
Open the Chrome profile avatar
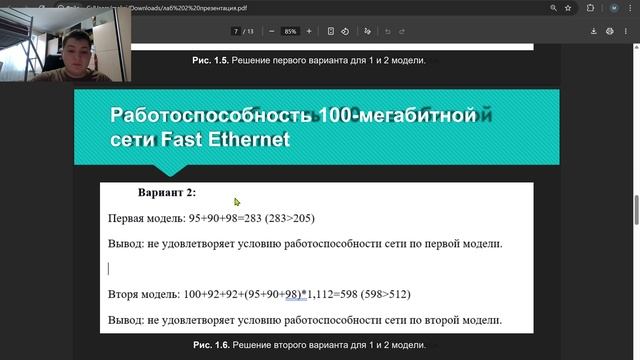point(613,8)
